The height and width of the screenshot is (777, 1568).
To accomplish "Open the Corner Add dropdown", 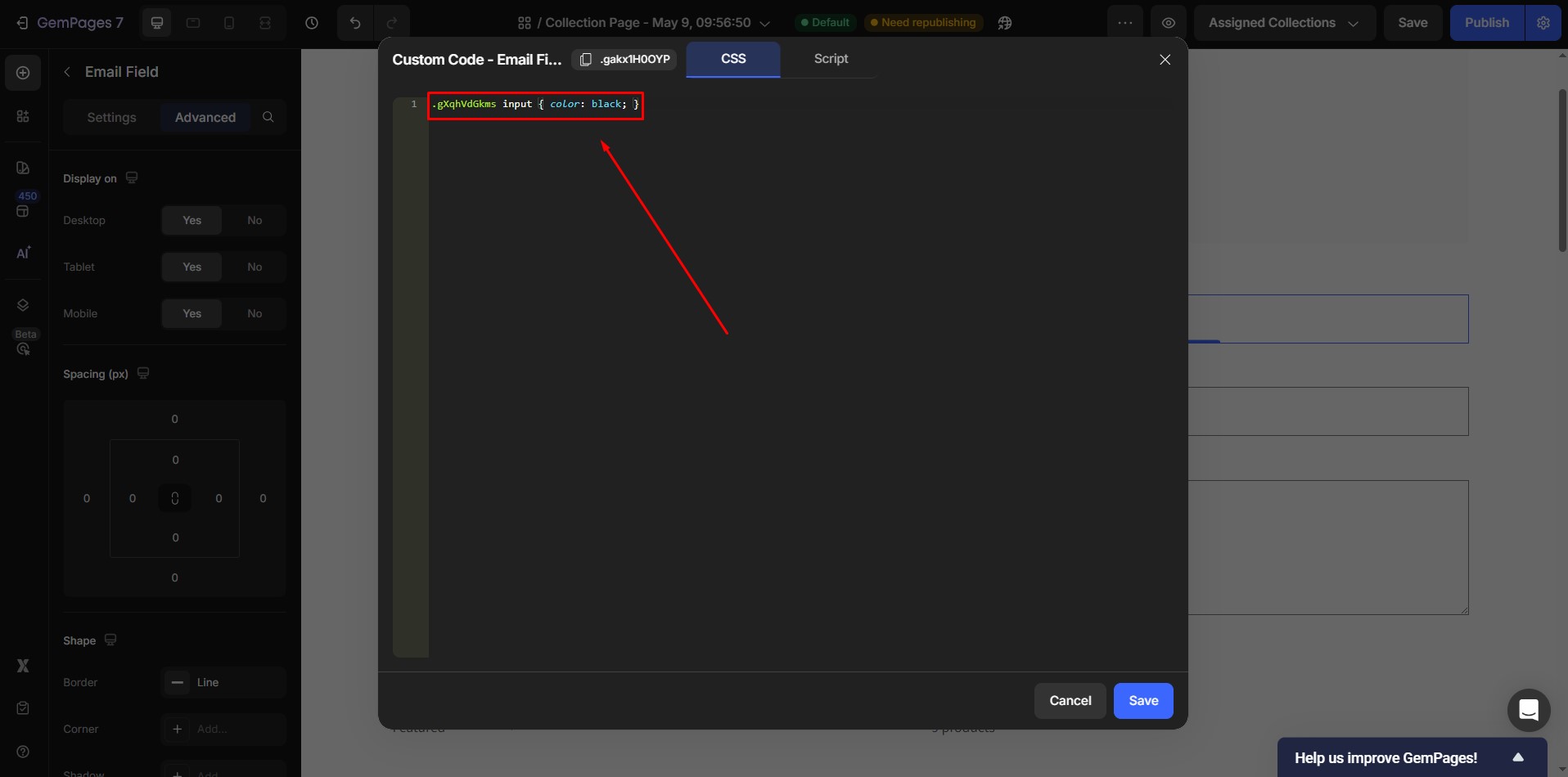I will click(x=223, y=729).
